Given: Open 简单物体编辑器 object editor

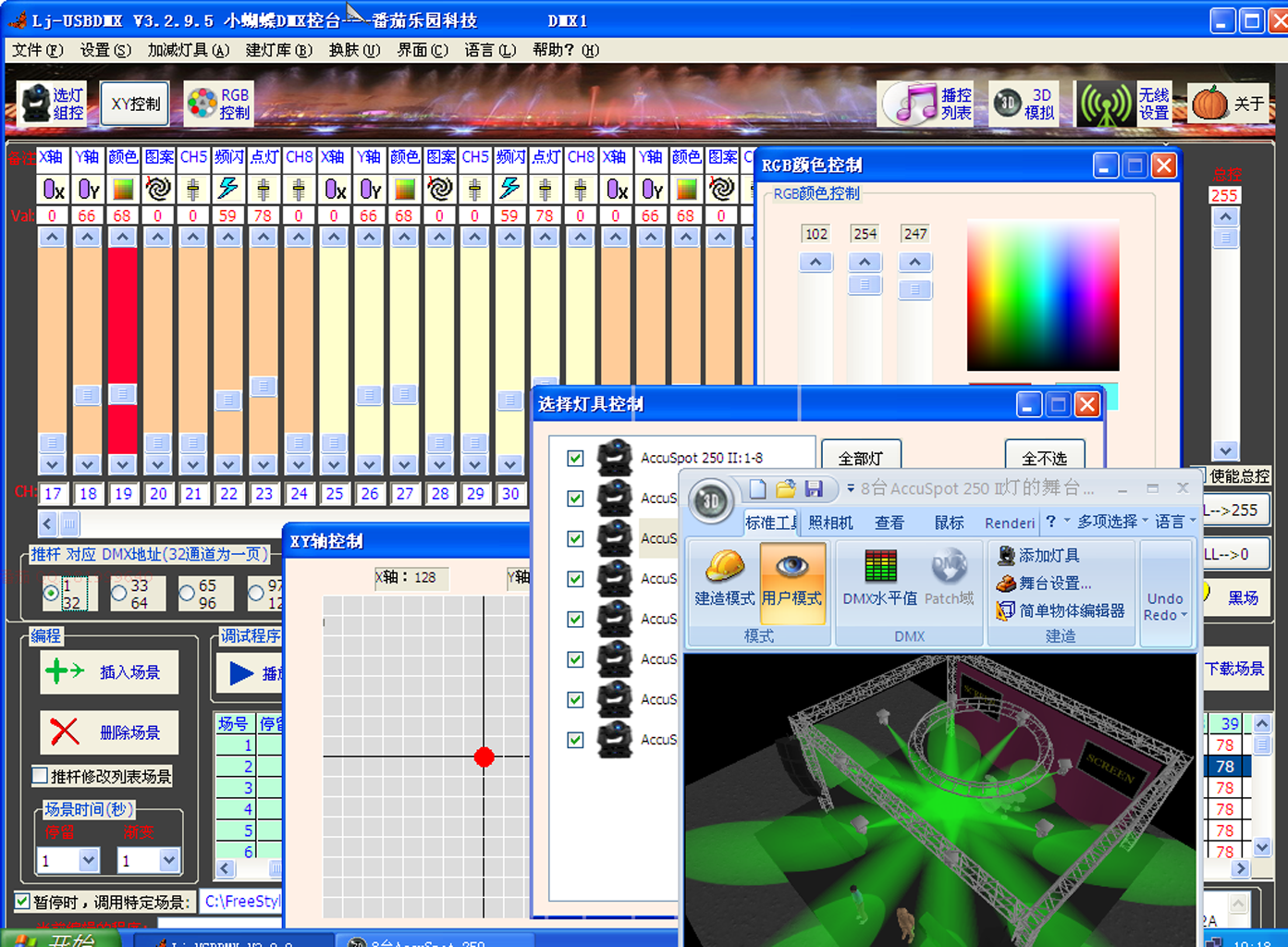Looking at the screenshot, I should pyautogui.click(x=1061, y=610).
